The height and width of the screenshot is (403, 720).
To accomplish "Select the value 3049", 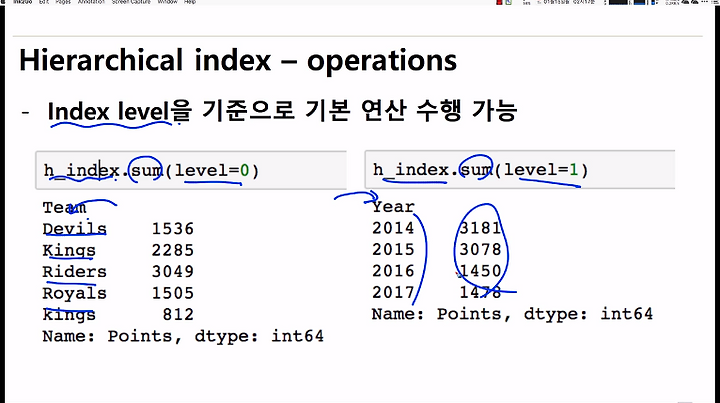I will pos(173,271).
